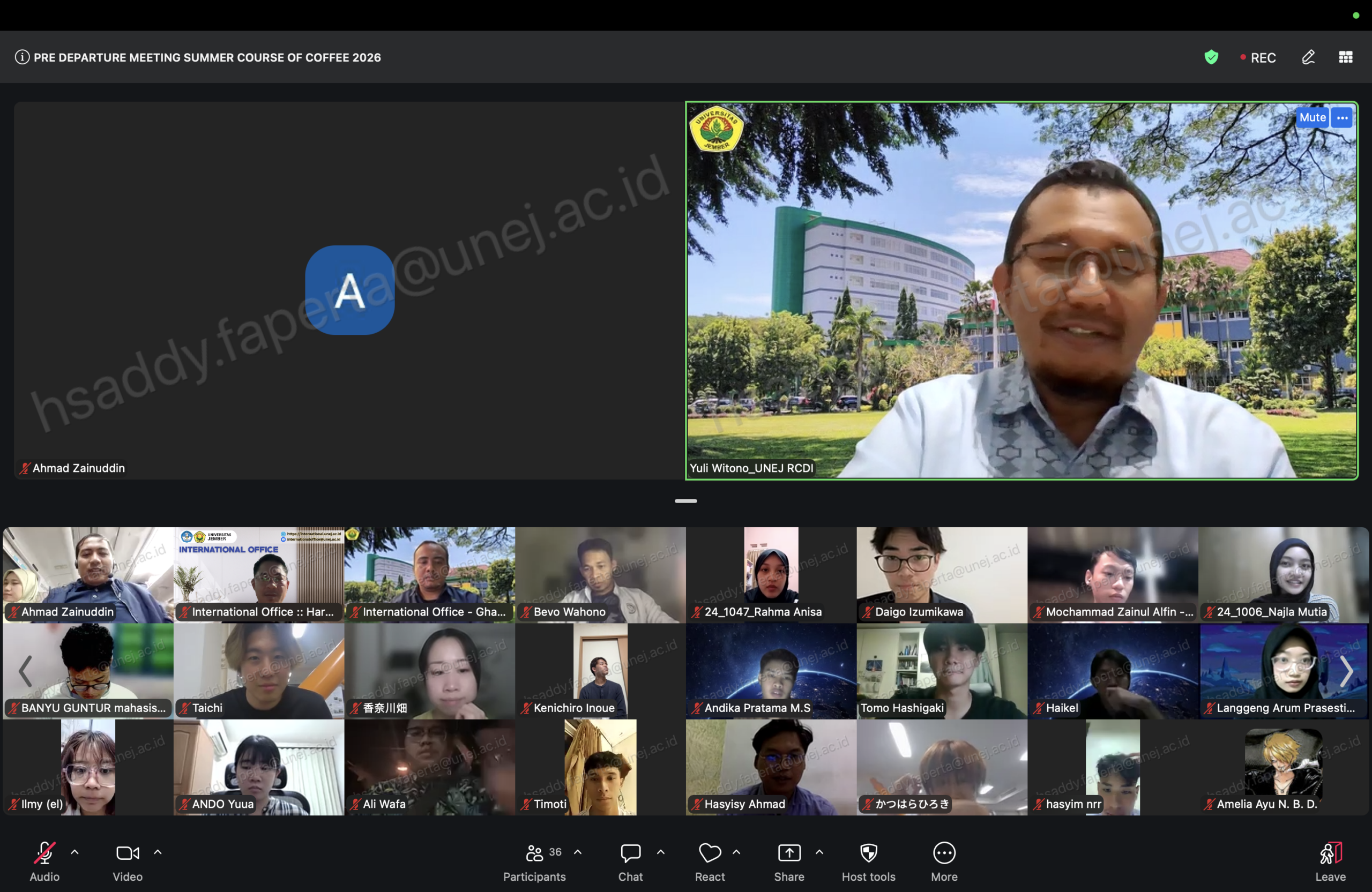Select Haikel's video thumbnail
Viewport: 1372px width, 892px height.
tap(1113, 671)
